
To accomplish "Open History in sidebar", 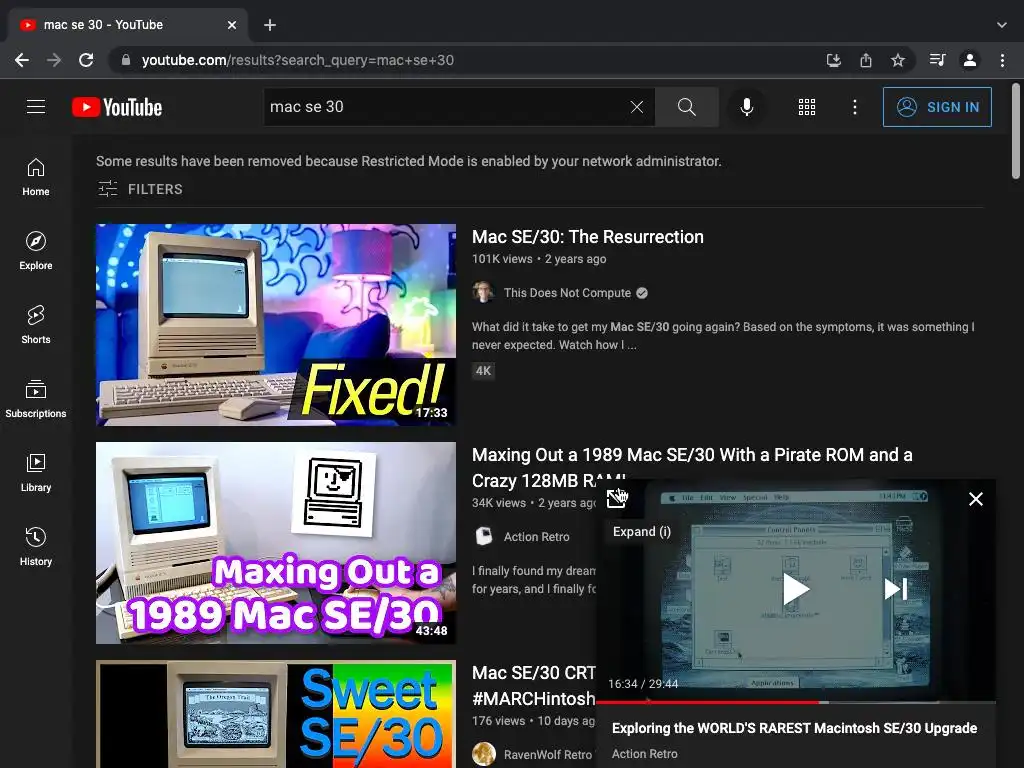I will click(36, 546).
